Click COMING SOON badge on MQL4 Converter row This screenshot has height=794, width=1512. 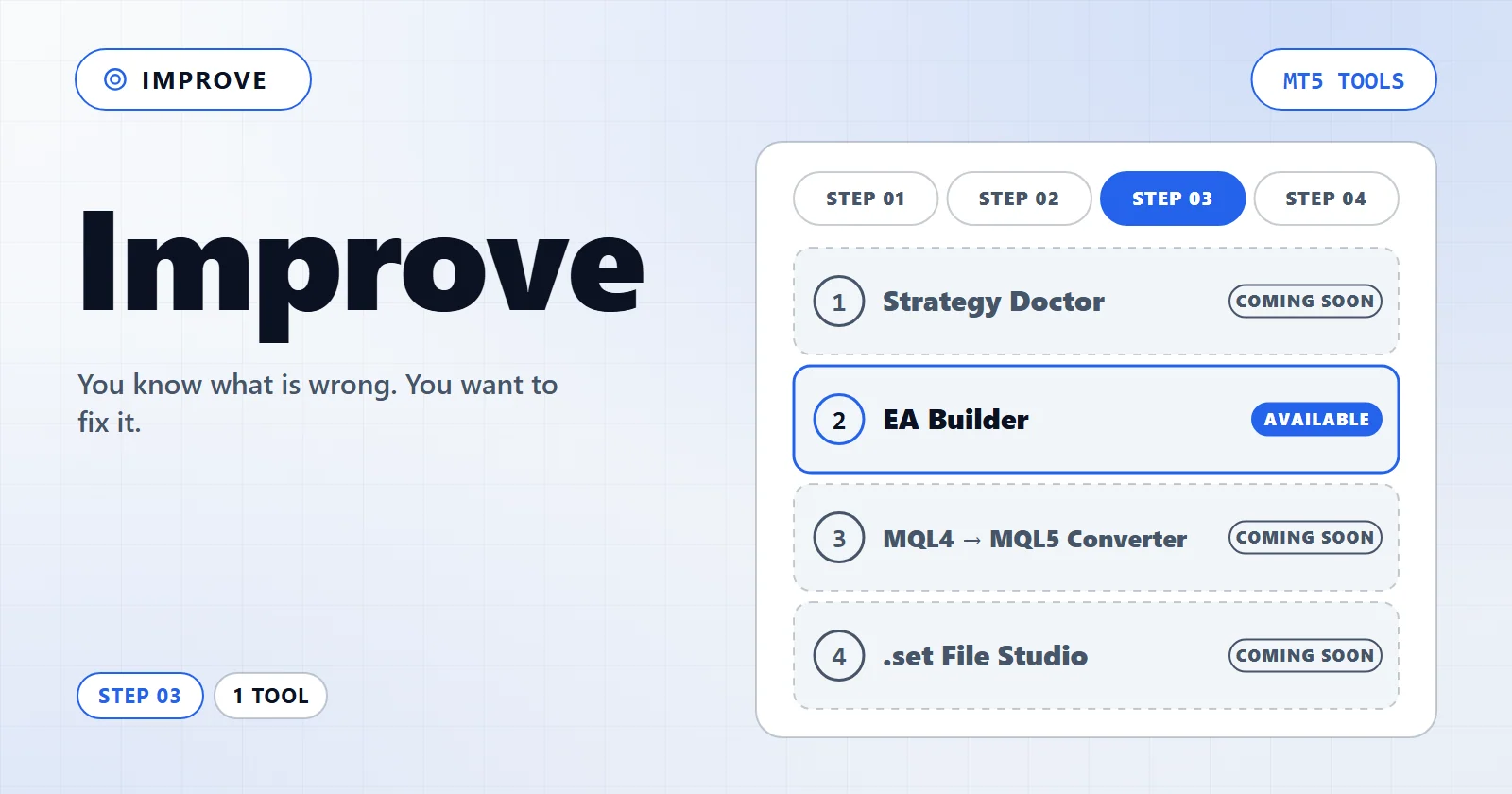[x=1305, y=538]
